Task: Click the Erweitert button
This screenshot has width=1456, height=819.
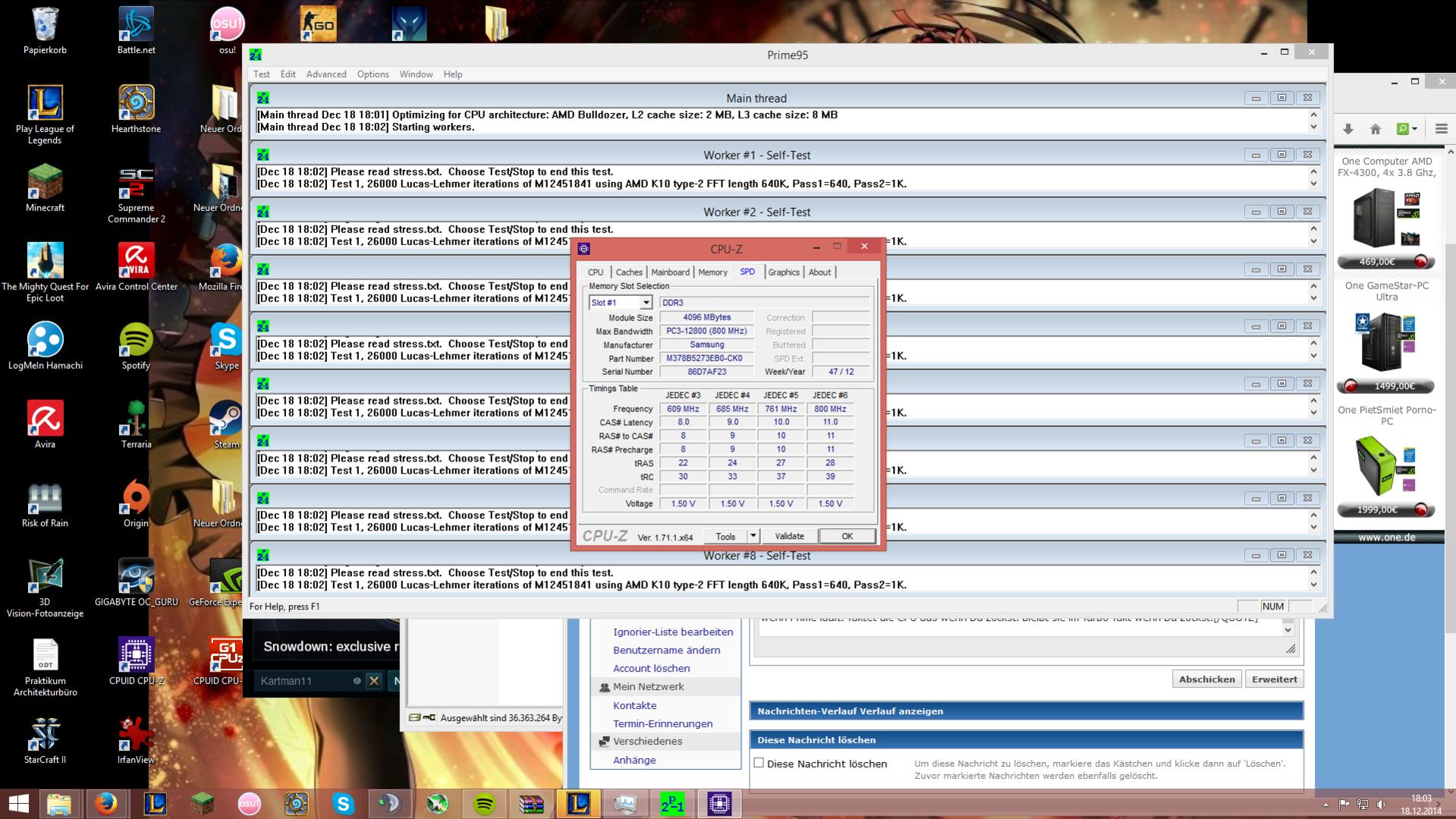Action: (1274, 679)
